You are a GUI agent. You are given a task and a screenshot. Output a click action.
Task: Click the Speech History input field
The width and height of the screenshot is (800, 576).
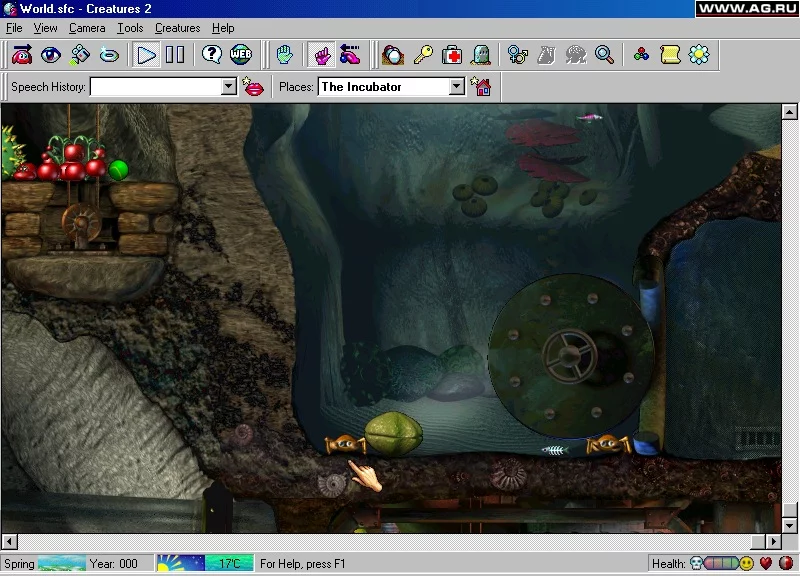tap(156, 87)
